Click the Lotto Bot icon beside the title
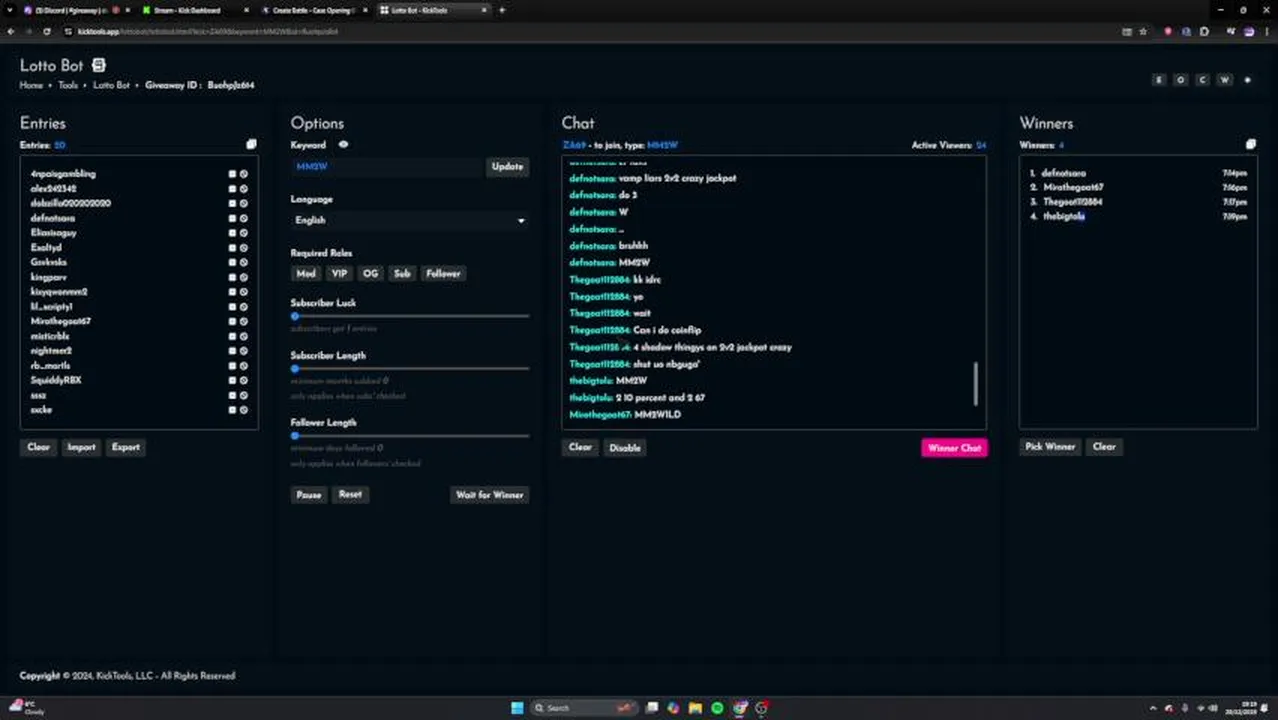Viewport: 1278px width, 720px height. (98, 65)
